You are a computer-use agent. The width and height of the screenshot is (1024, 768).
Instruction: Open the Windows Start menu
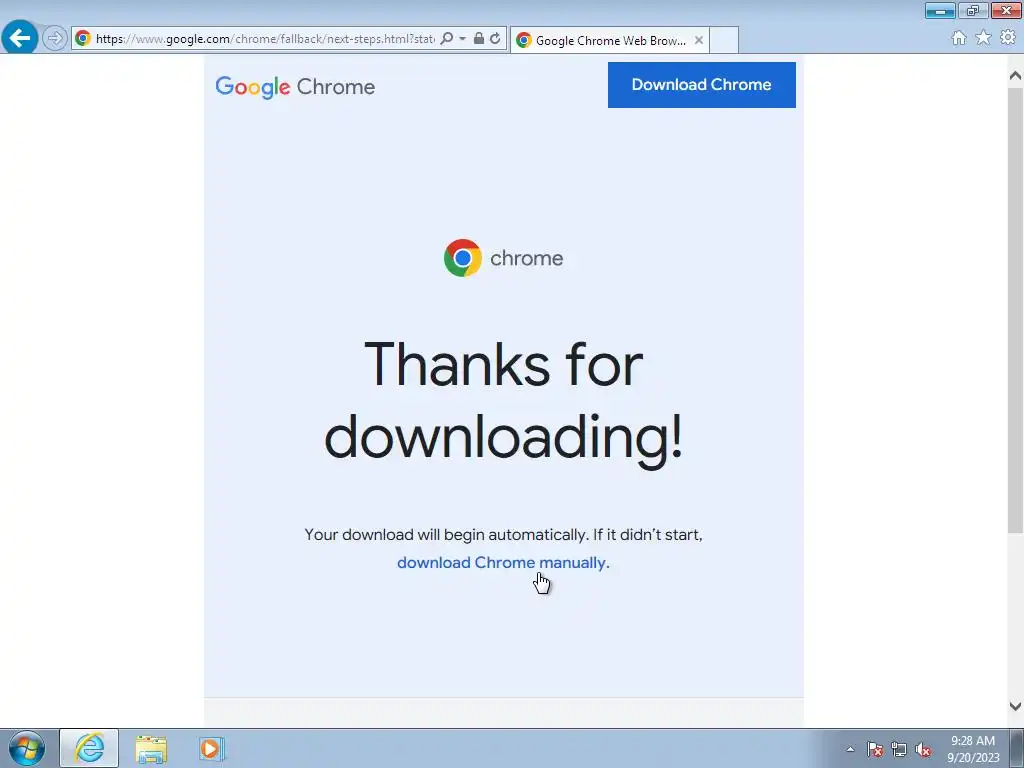(27, 748)
